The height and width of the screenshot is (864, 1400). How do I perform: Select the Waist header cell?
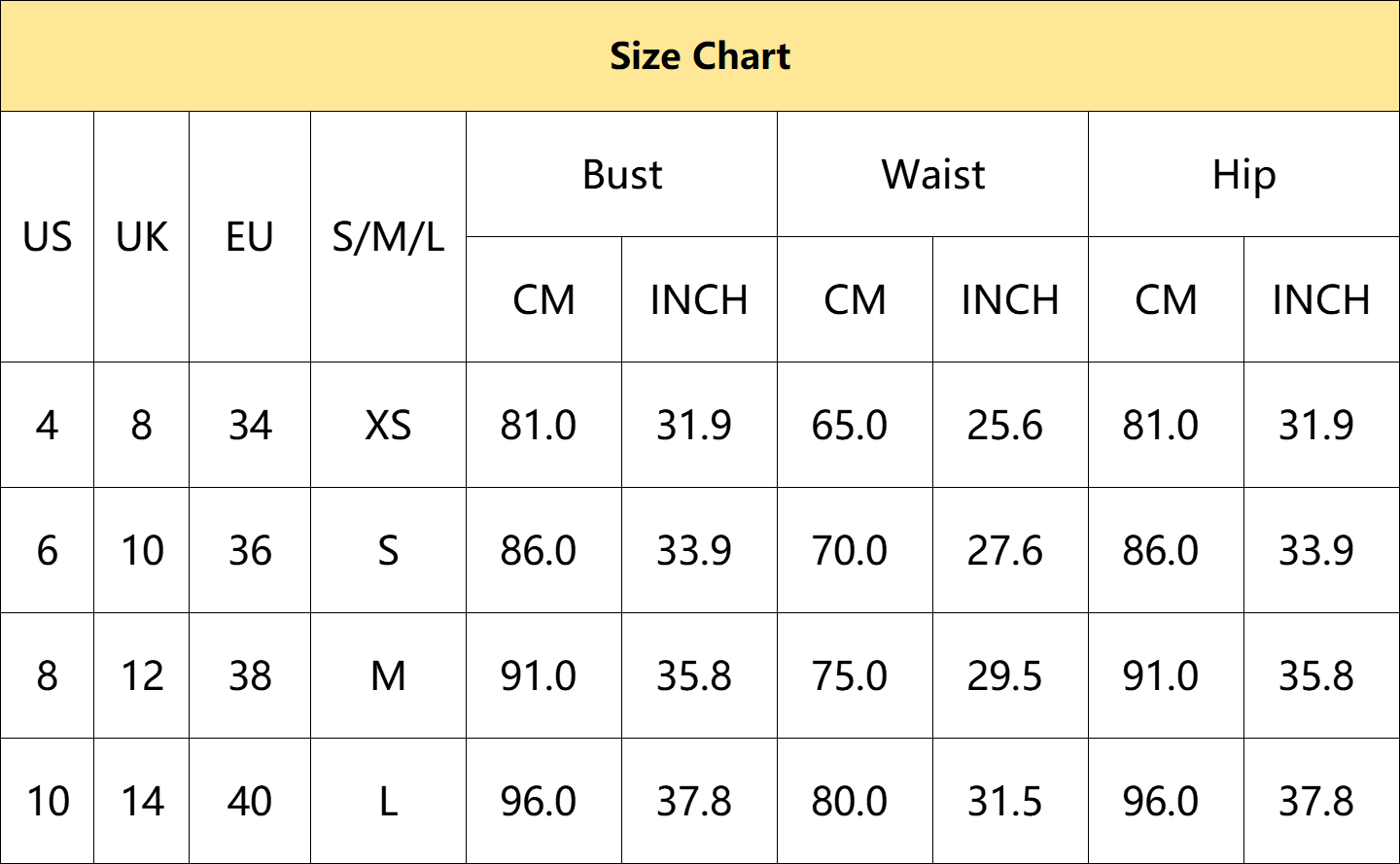[933, 175]
